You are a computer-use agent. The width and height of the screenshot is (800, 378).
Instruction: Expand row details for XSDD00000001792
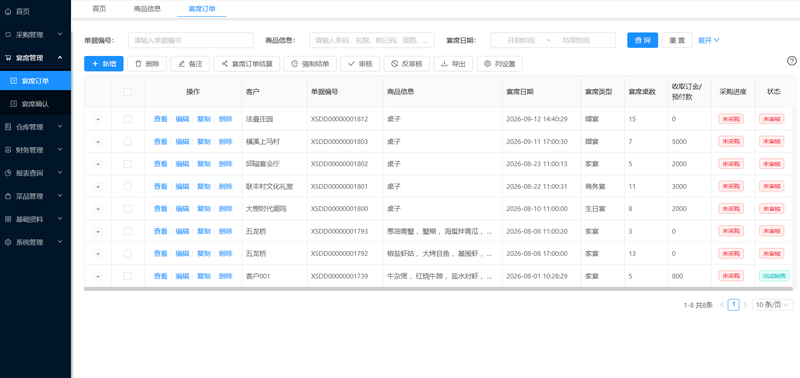[98, 254]
